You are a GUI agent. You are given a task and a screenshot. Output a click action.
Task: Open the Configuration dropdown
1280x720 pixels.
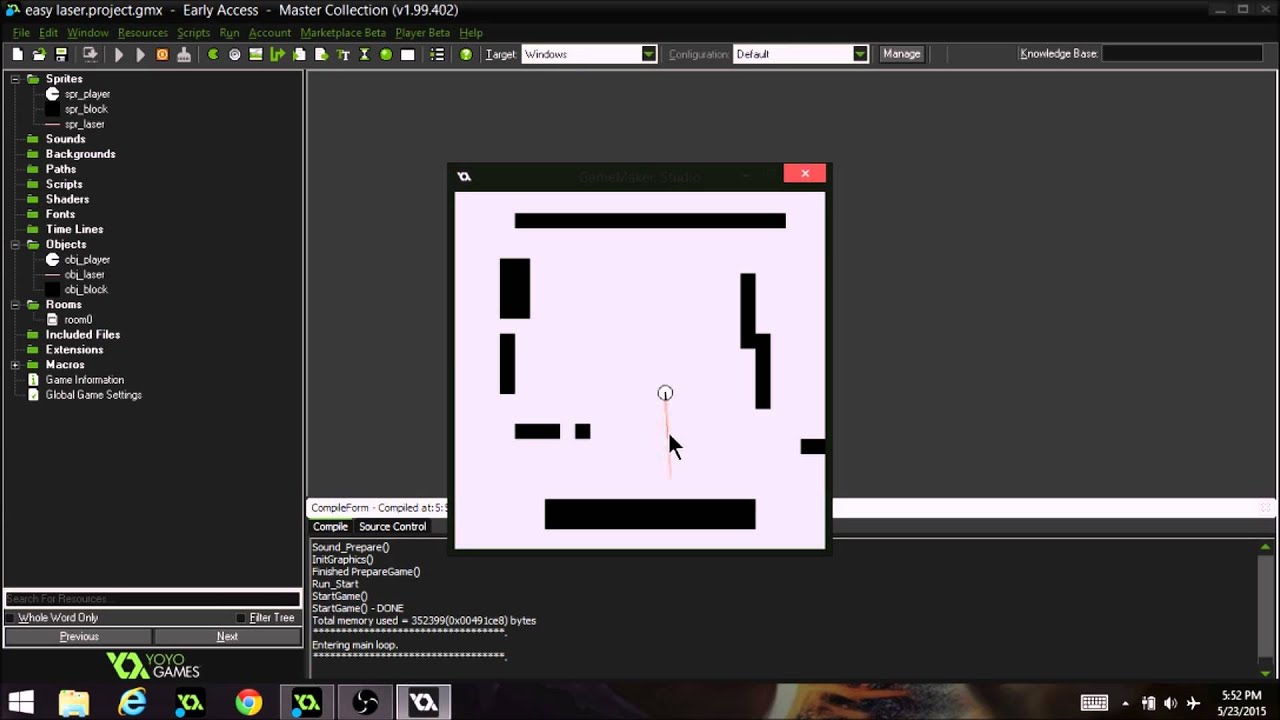pyautogui.click(x=860, y=54)
